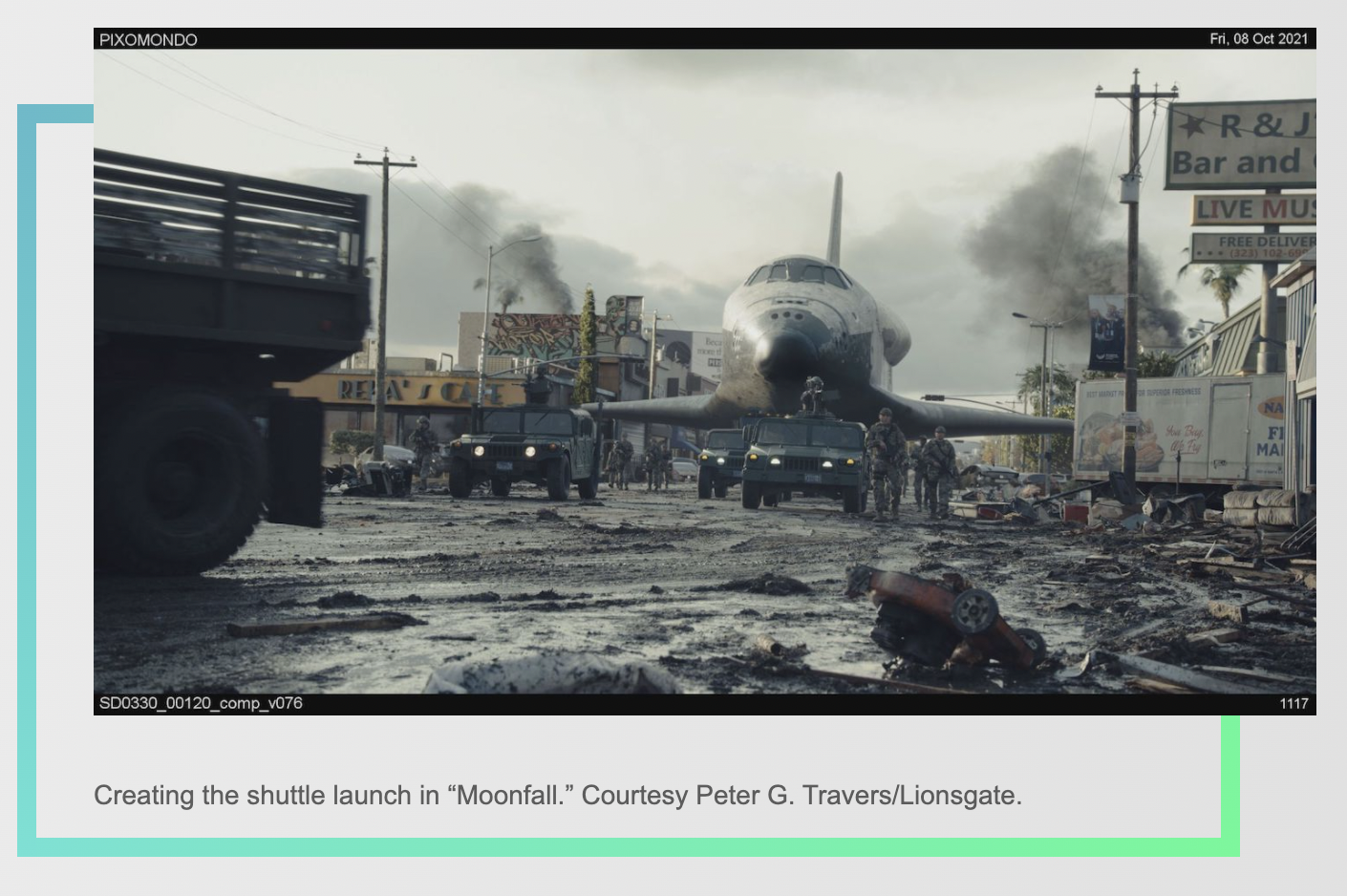Click the blue banner on the streetlight

(1106, 332)
